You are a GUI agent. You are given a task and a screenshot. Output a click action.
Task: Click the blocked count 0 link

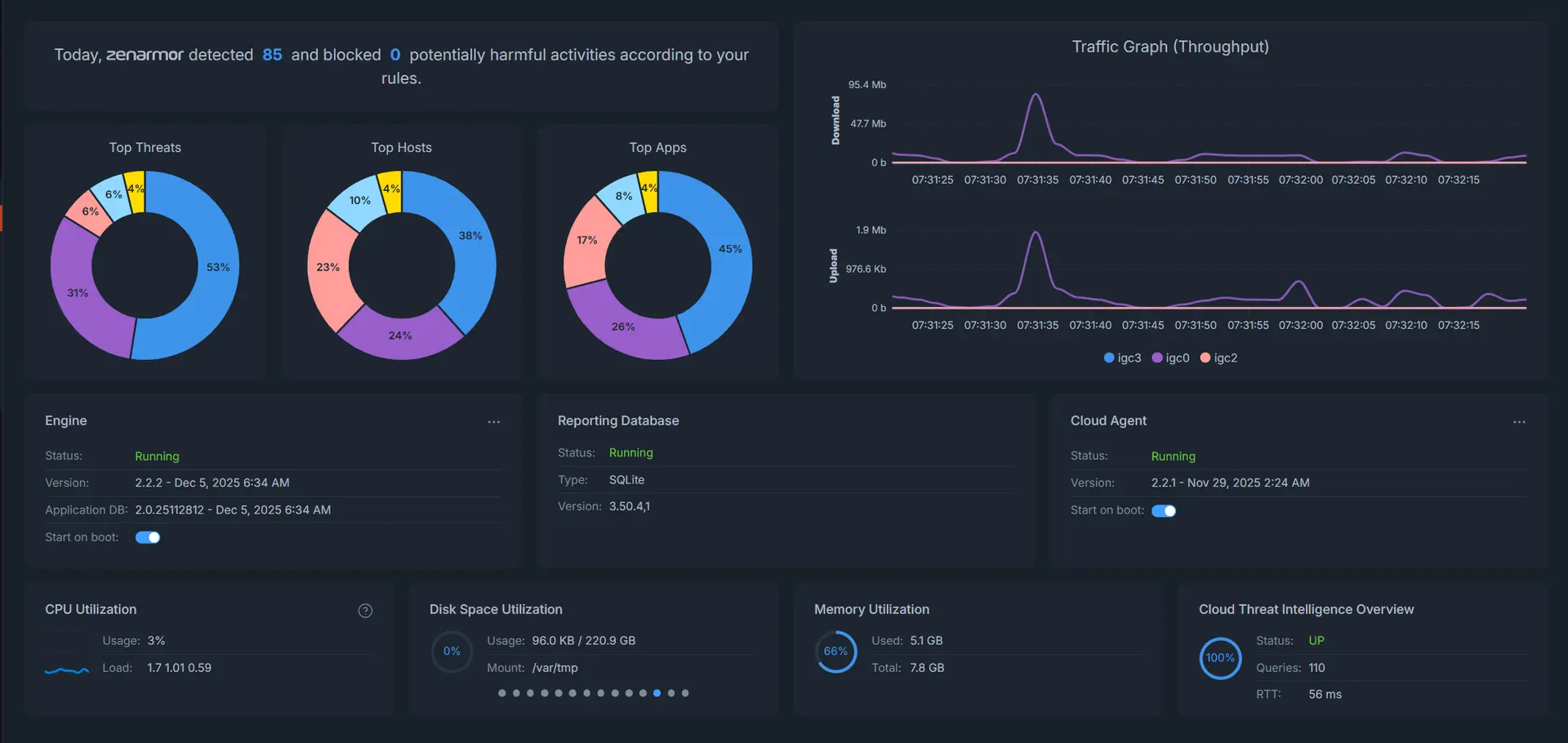point(395,55)
